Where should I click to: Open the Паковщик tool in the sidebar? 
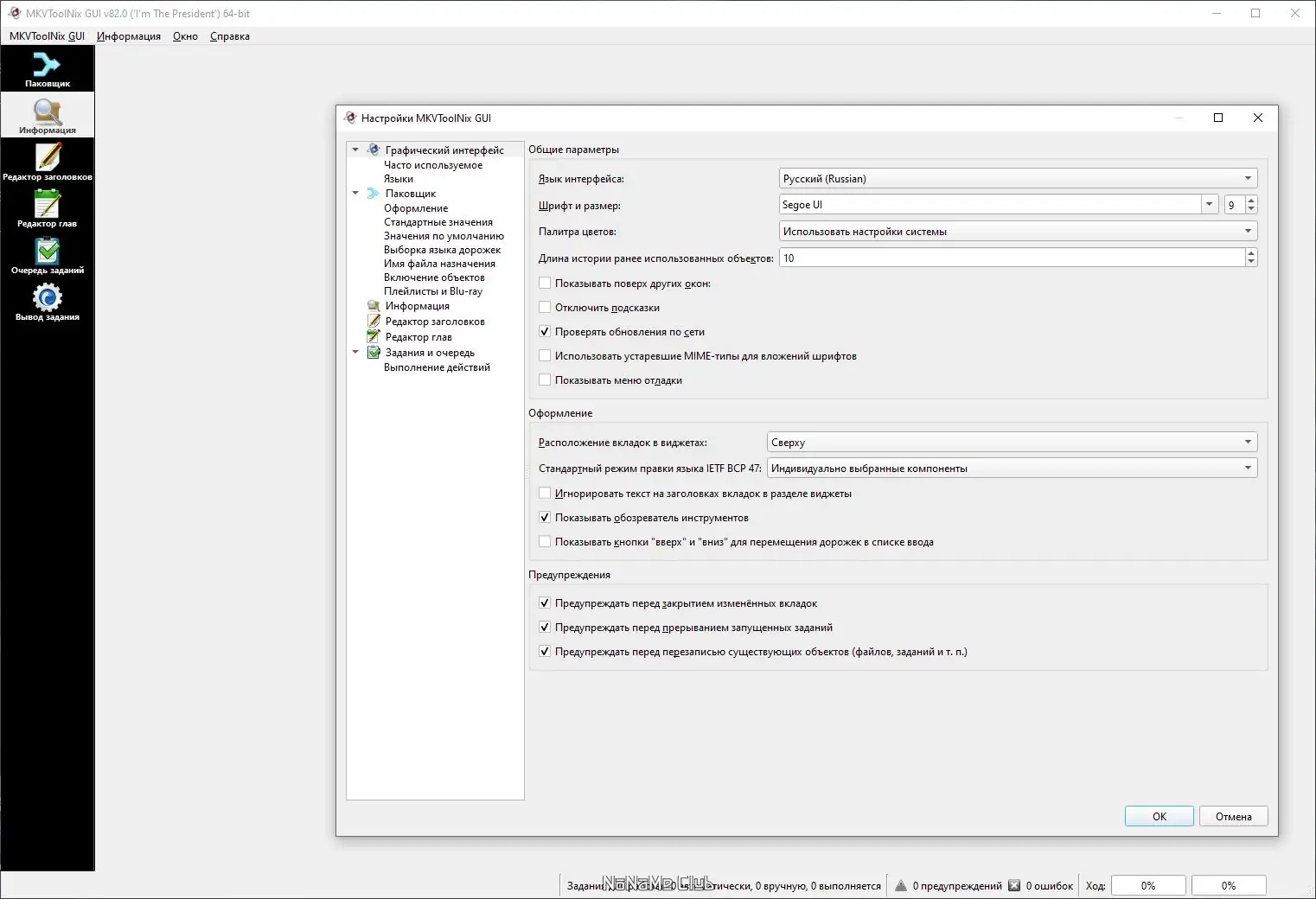[48, 69]
